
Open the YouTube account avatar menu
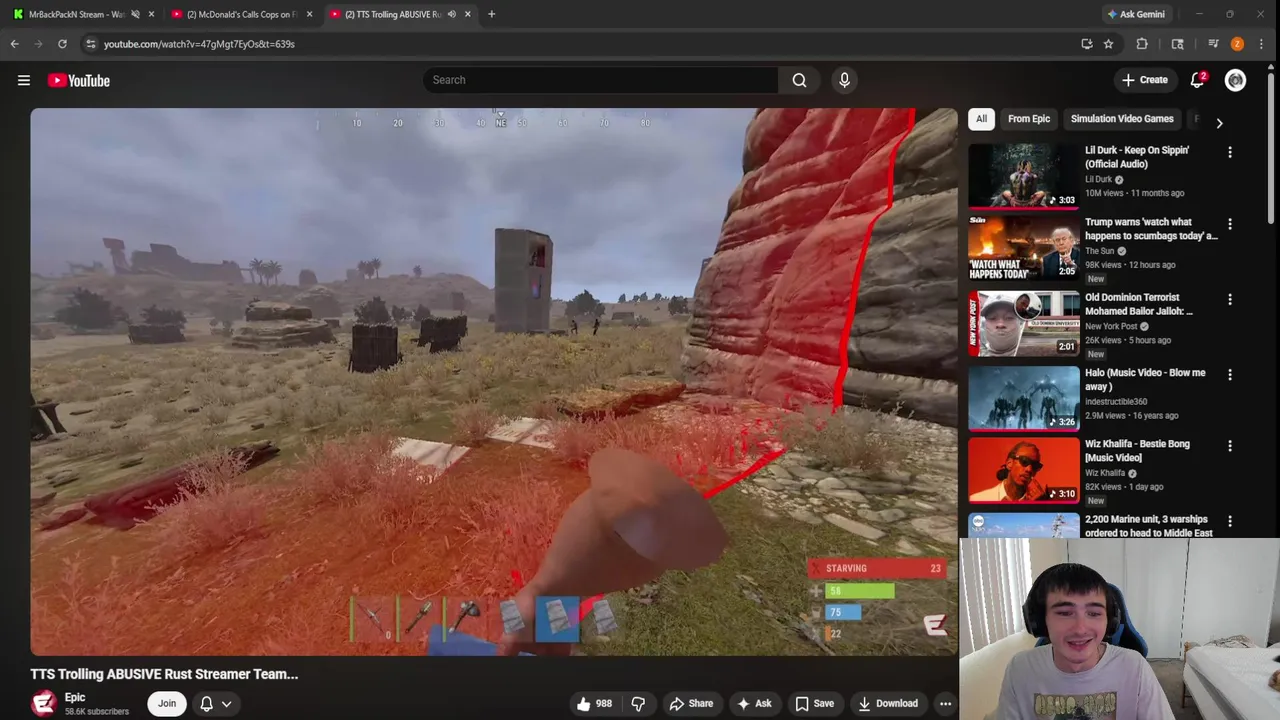click(x=1235, y=80)
